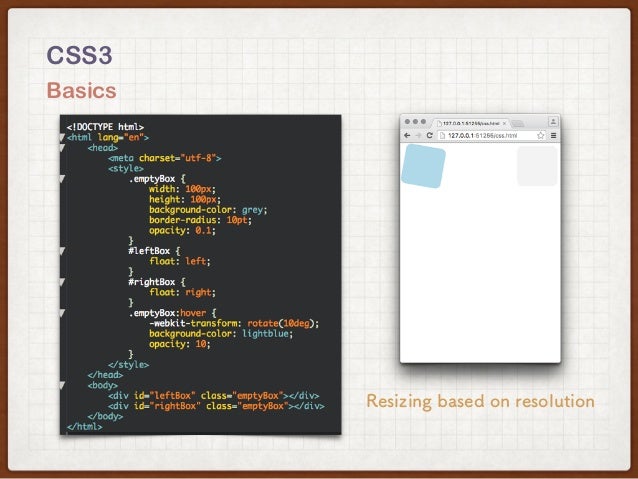Viewport: 638px width, 479px height.
Task: Collapse the #rightBox rule fold arrow
Action: [62, 282]
